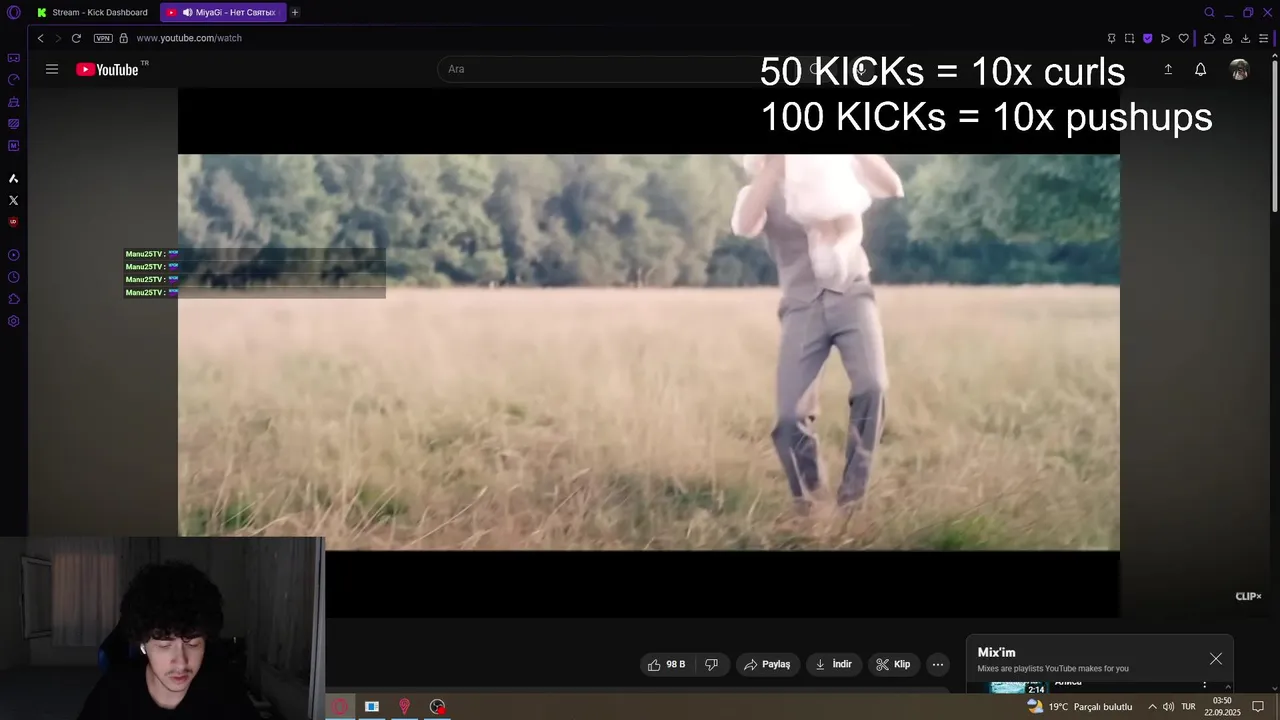The width and height of the screenshot is (1280, 720).
Task: Toggle the VPN badge in address bar
Action: pos(103,38)
